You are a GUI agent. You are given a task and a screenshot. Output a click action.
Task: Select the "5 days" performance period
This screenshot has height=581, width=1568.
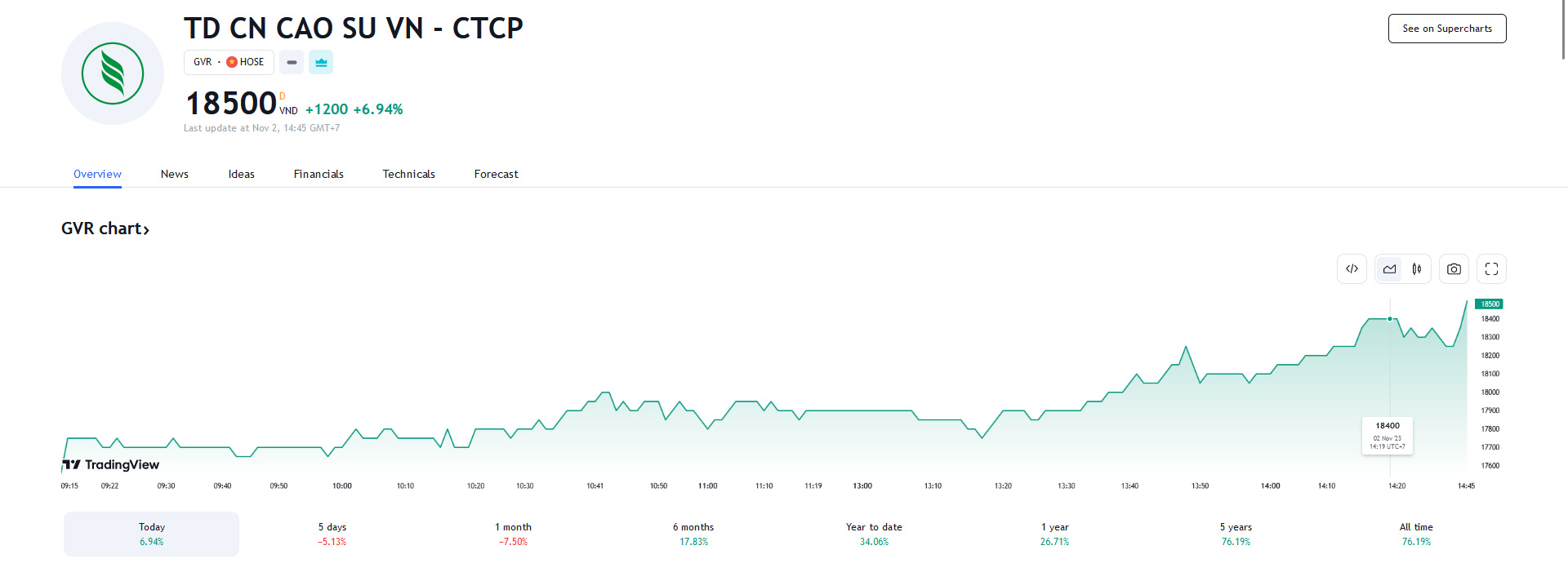[x=331, y=534]
